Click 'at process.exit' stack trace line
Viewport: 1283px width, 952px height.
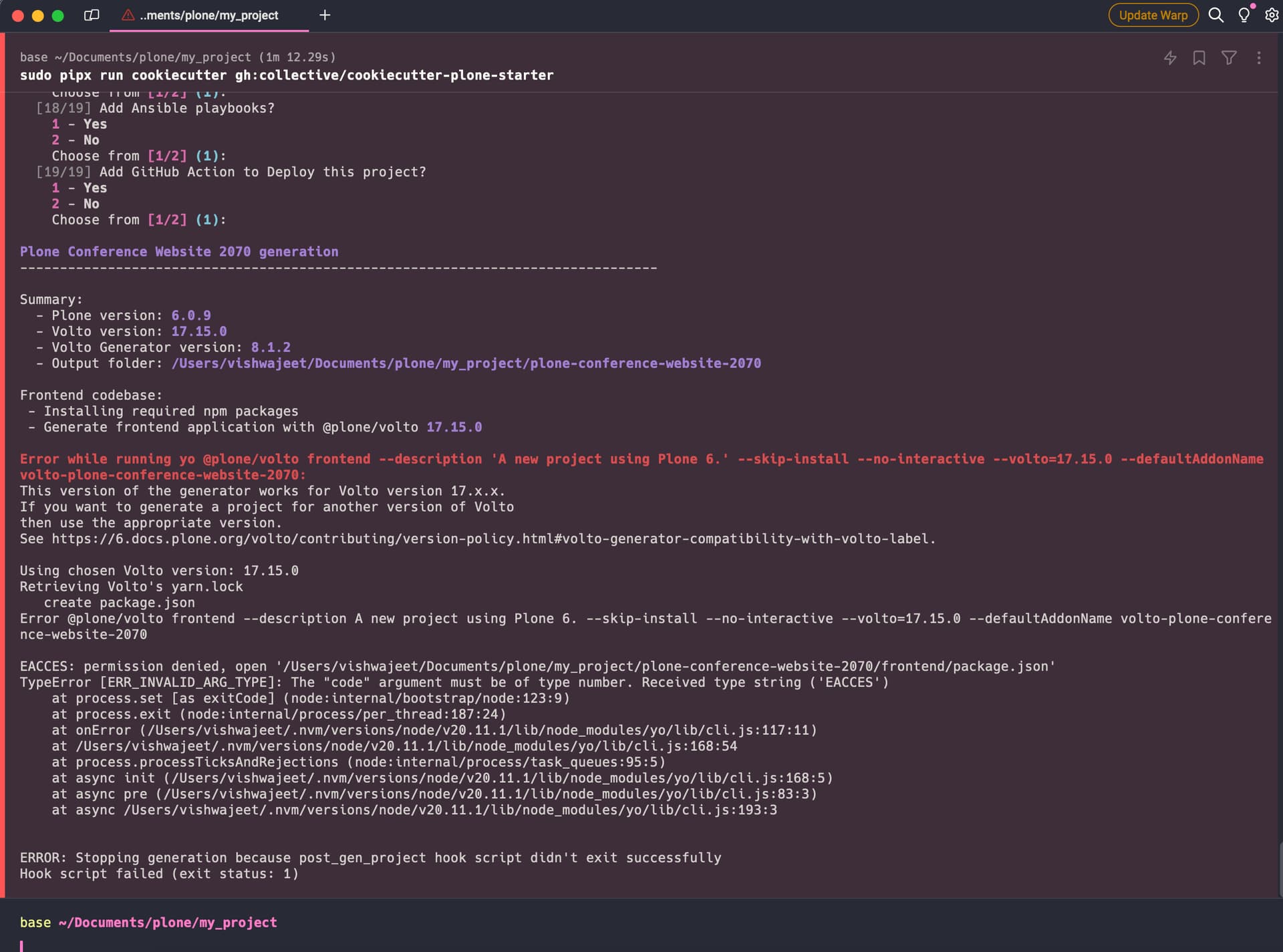point(279,715)
